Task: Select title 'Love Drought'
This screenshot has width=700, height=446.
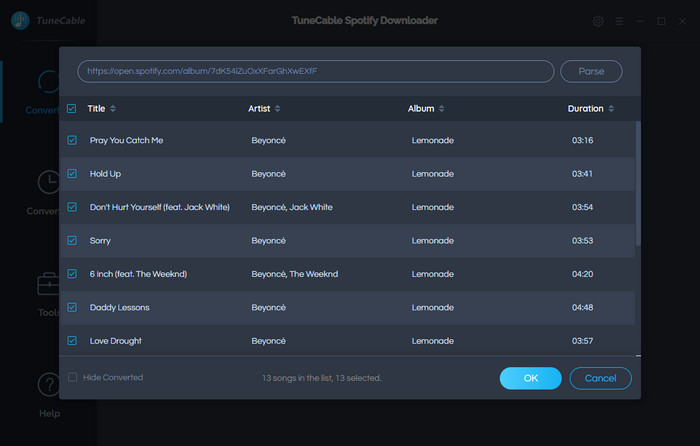Action: (x=116, y=341)
